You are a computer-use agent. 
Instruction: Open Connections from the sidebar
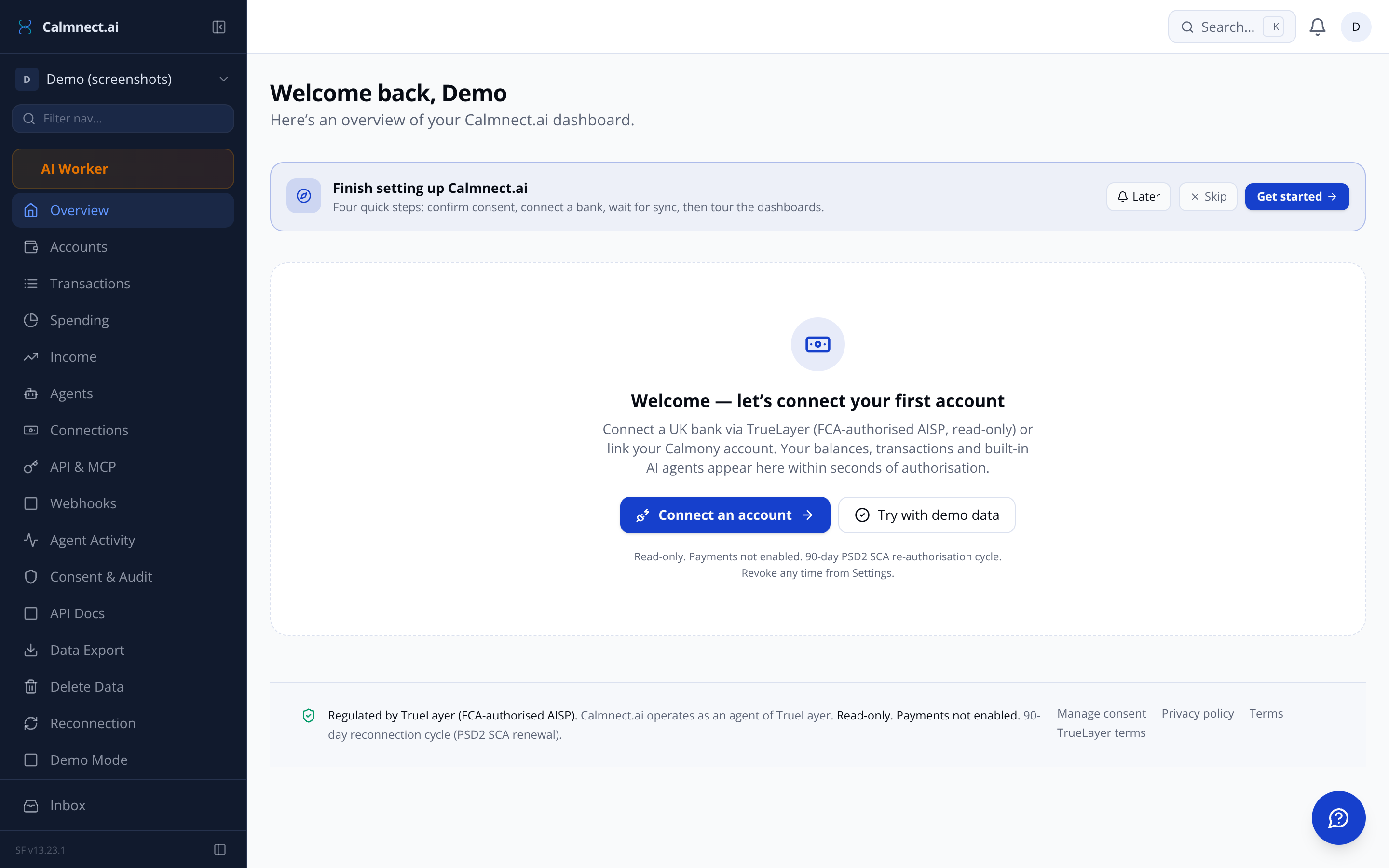(x=123, y=430)
